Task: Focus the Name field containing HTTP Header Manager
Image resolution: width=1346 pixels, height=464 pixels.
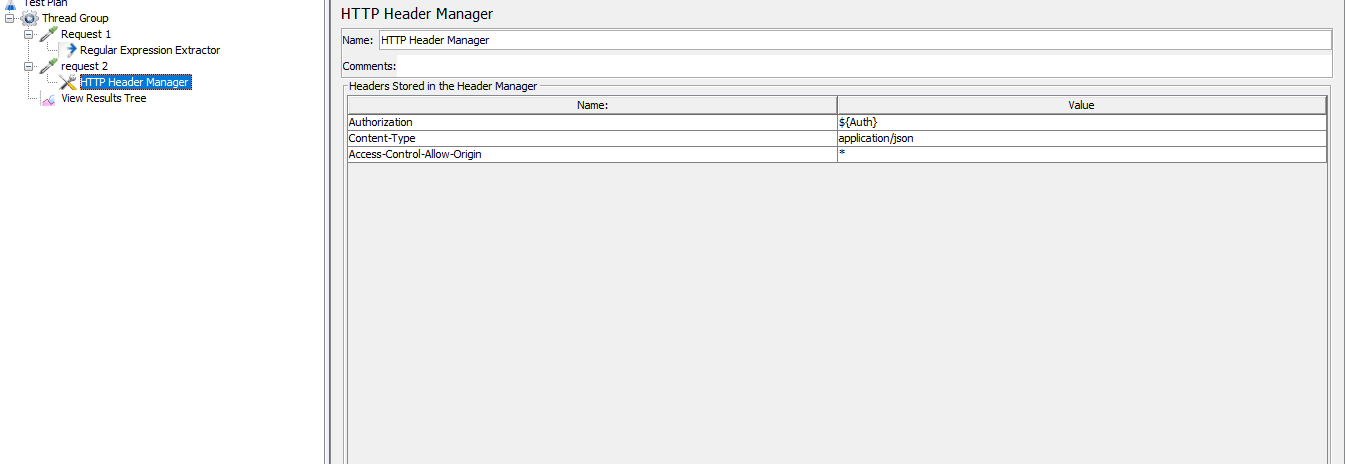Action: [854, 40]
